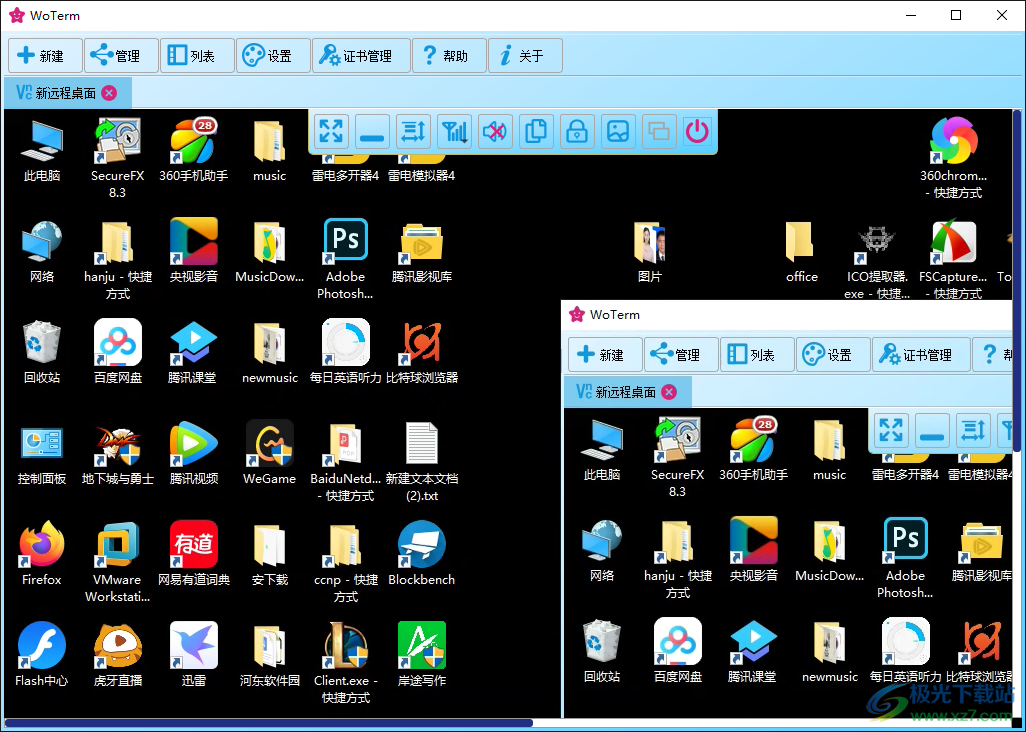Select the 360chrome shortcut icon
Viewport: 1026px width, 732px height.
tap(953, 158)
